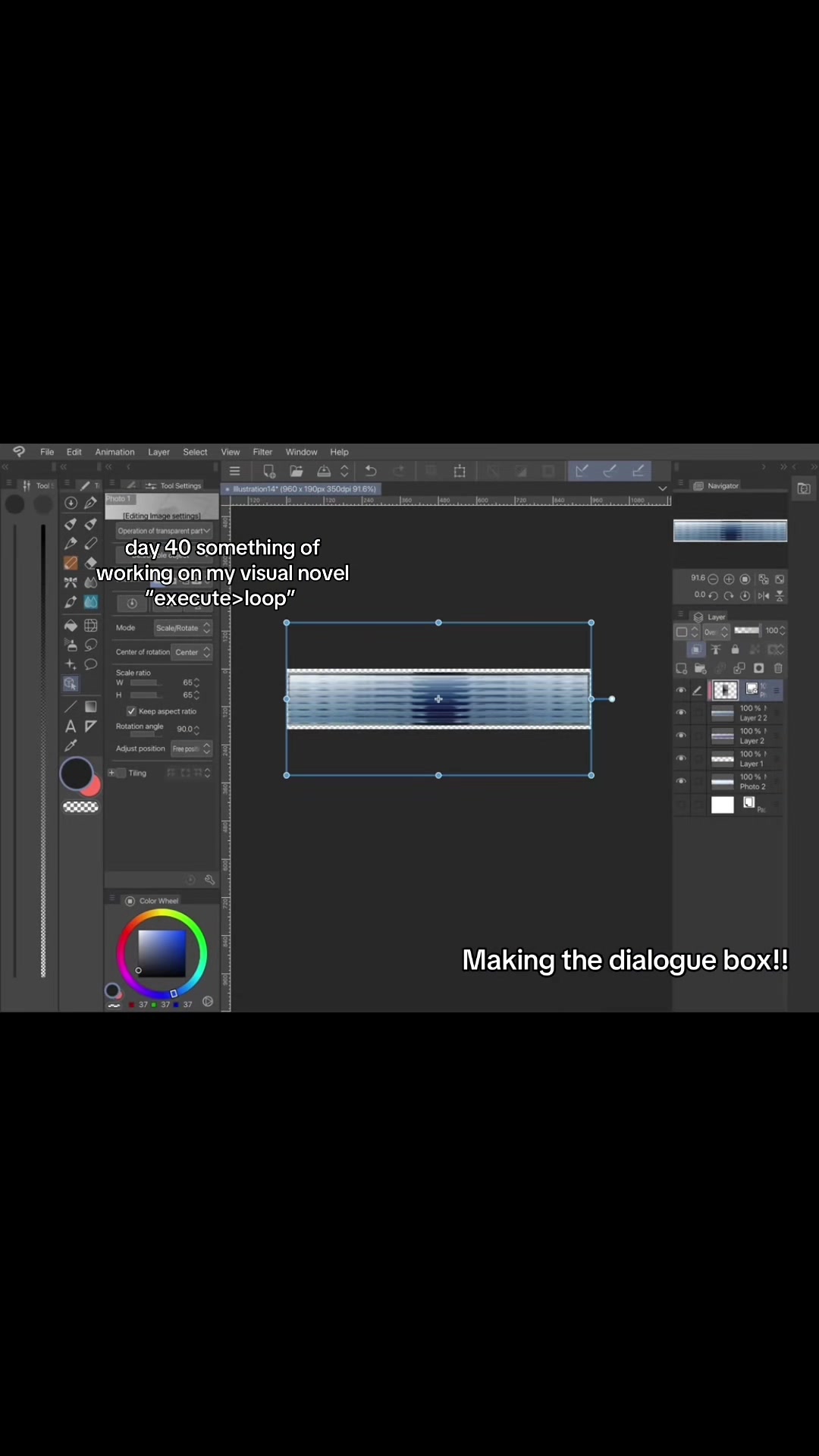
Task: Click the New canvas toolbar icon
Action: [268, 471]
